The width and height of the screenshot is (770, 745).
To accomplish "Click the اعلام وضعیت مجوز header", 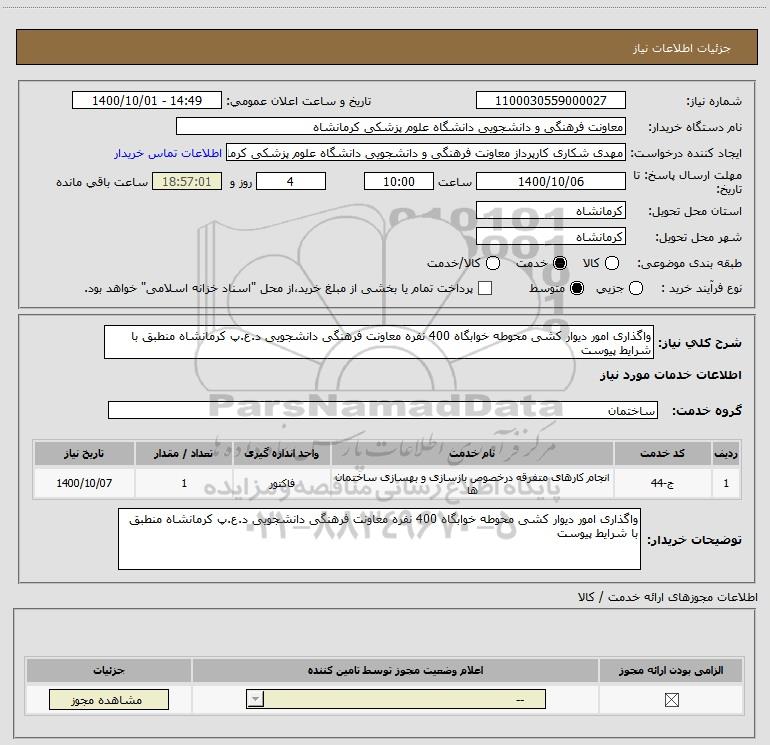I will [395, 670].
